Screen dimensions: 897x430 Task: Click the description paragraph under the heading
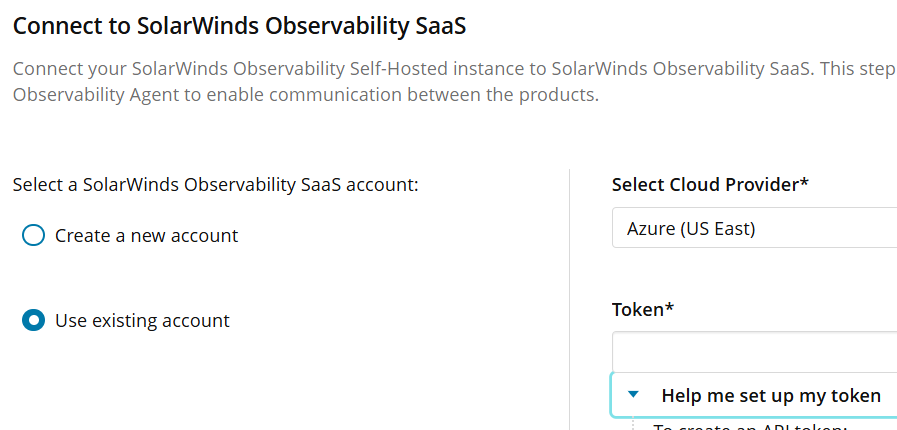[450, 71]
